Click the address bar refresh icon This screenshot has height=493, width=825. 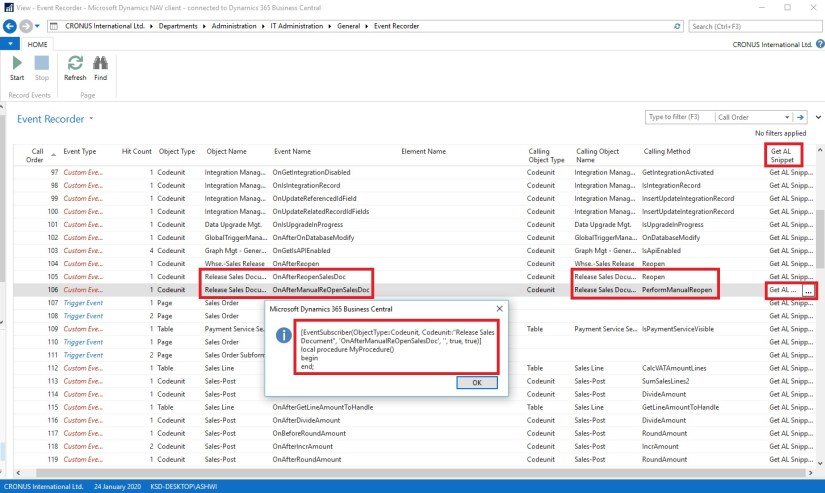tap(677, 26)
